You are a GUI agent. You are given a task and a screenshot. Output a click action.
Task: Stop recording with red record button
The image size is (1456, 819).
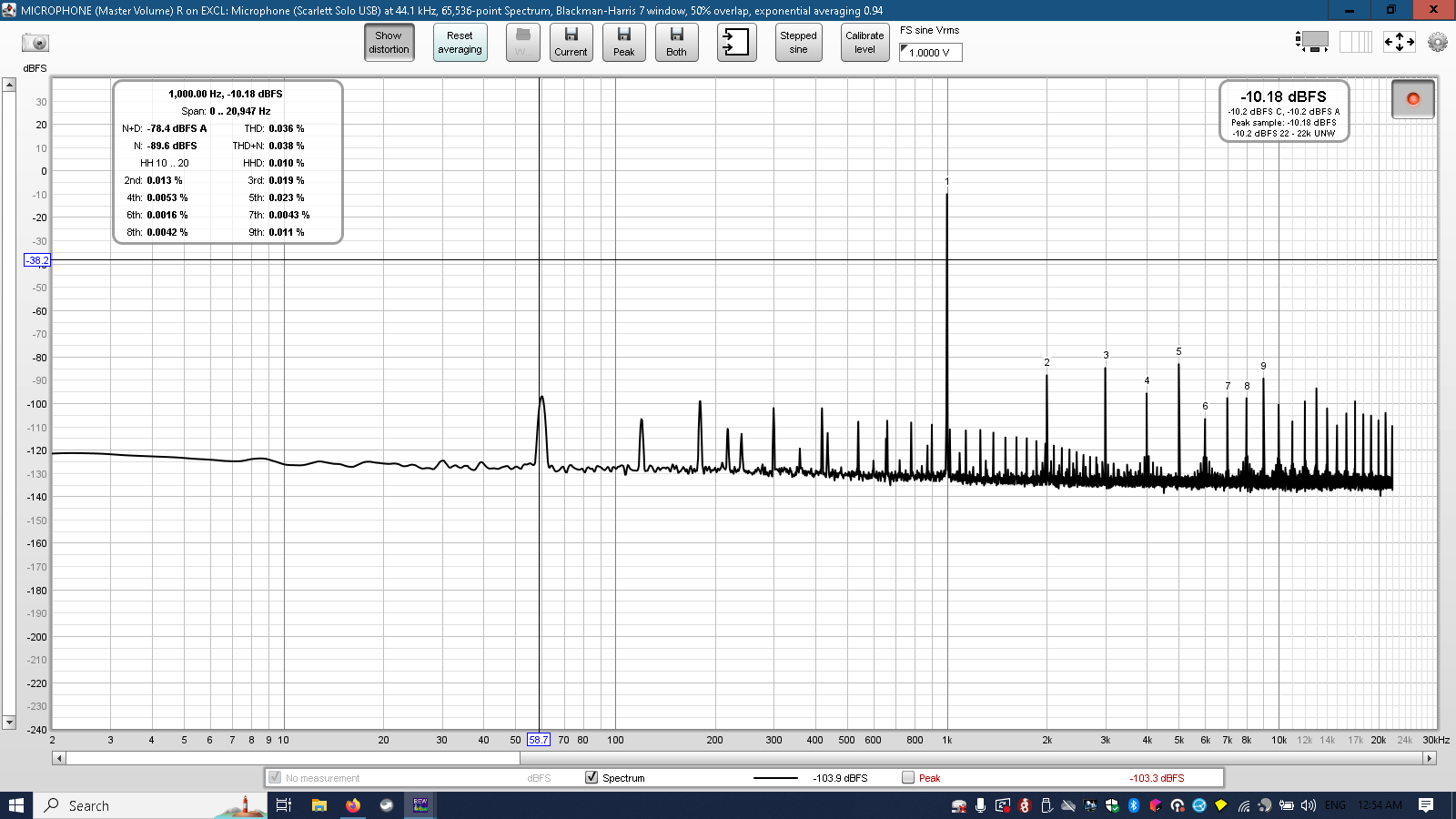[1413, 99]
